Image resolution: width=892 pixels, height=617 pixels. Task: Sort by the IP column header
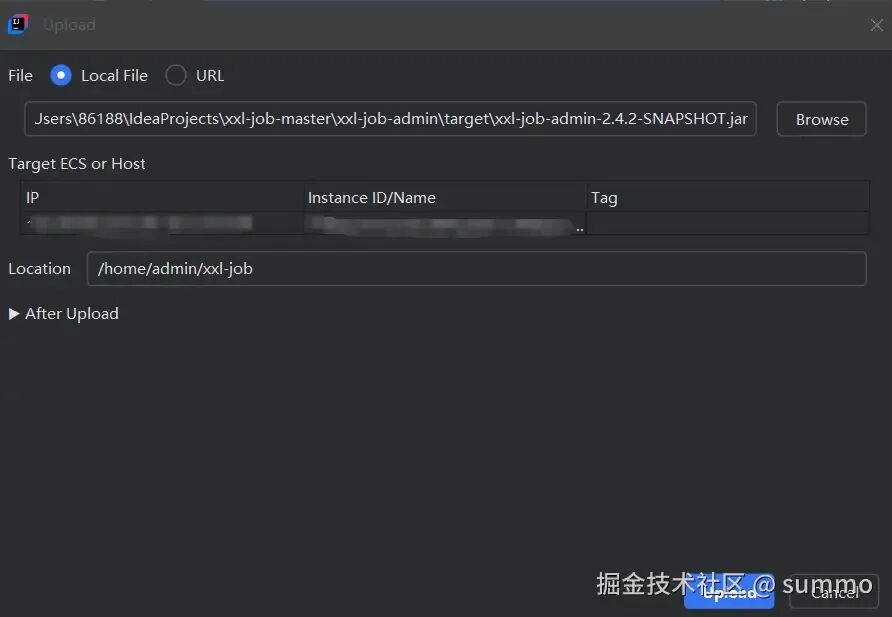click(x=163, y=197)
